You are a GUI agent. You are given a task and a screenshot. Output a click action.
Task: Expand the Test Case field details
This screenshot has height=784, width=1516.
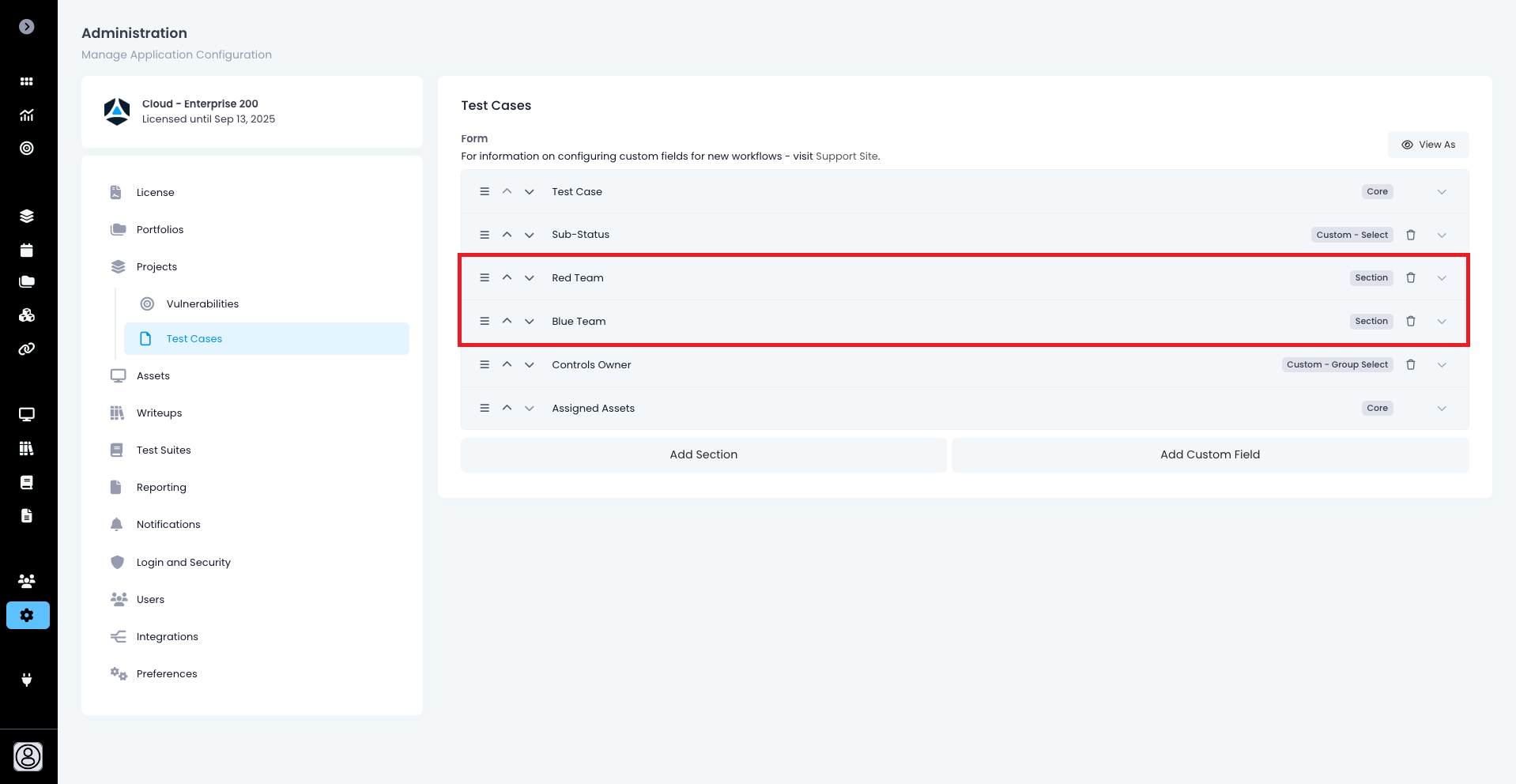click(x=1441, y=192)
